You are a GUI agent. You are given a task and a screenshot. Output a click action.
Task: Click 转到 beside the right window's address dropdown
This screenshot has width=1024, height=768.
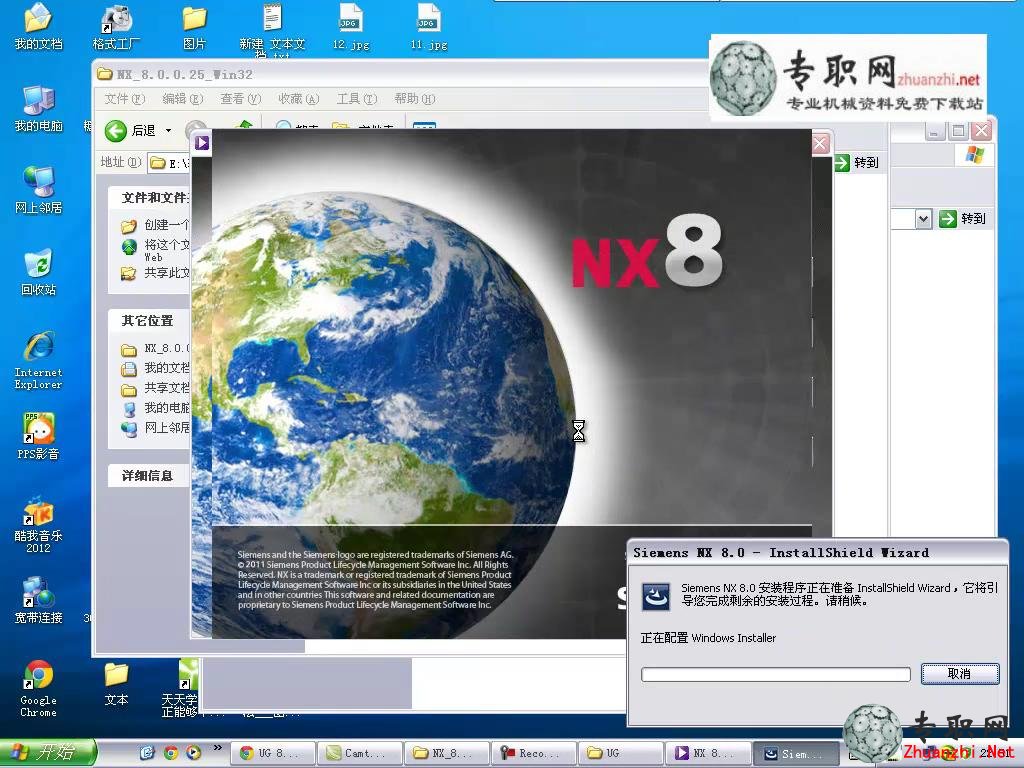pyautogui.click(x=962, y=219)
